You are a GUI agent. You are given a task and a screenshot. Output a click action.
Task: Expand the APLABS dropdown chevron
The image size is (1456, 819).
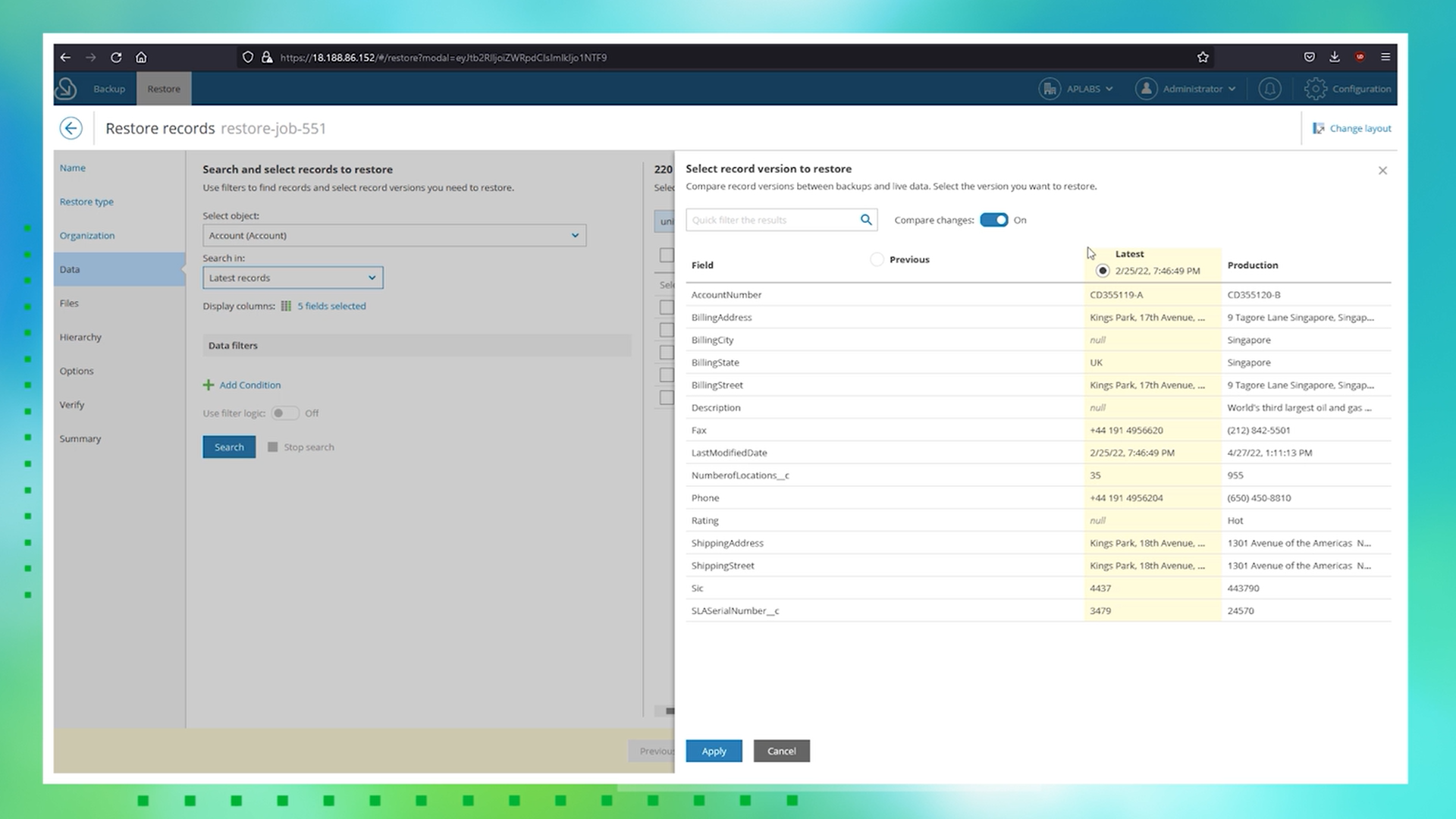[x=1109, y=89]
